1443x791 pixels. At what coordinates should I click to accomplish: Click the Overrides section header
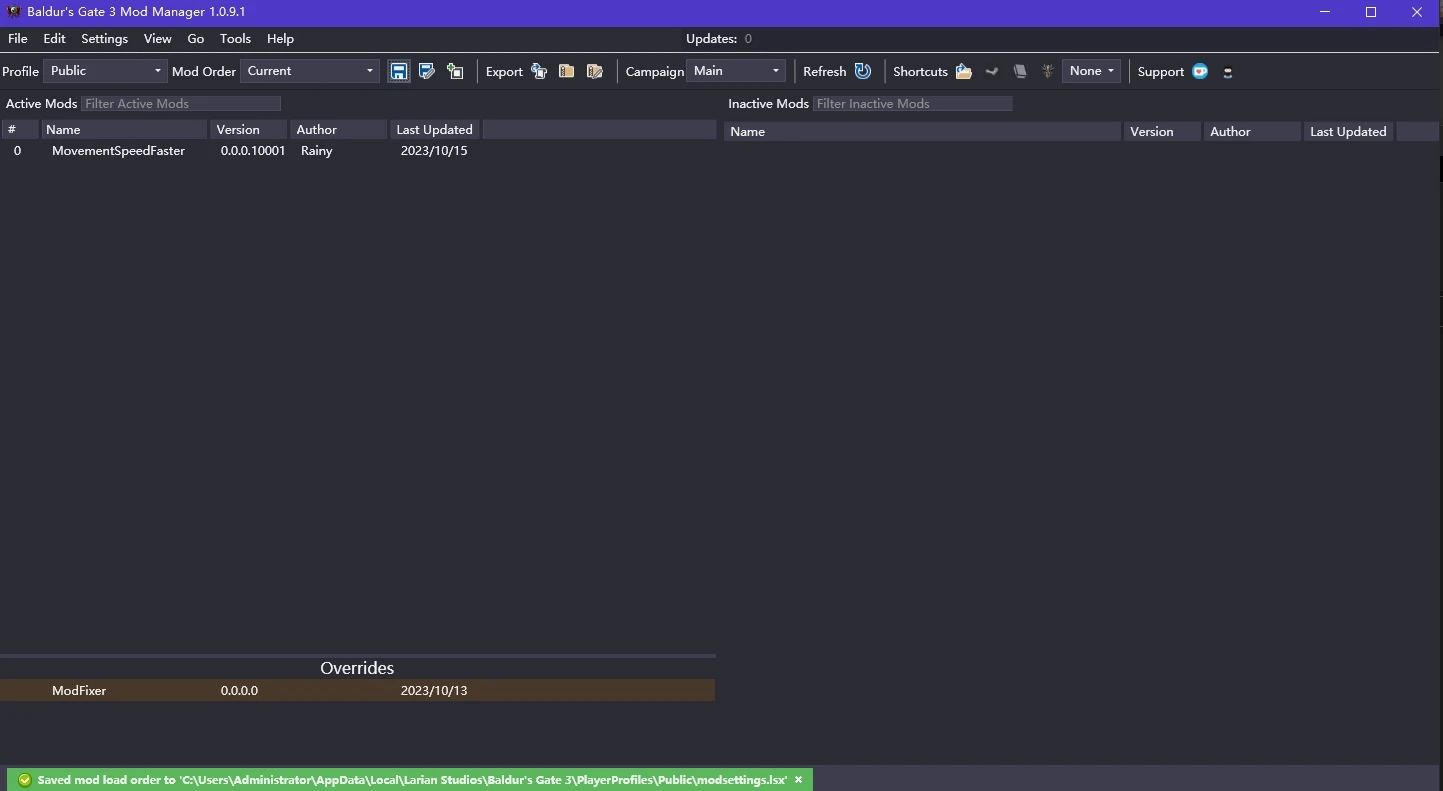(357, 668)
